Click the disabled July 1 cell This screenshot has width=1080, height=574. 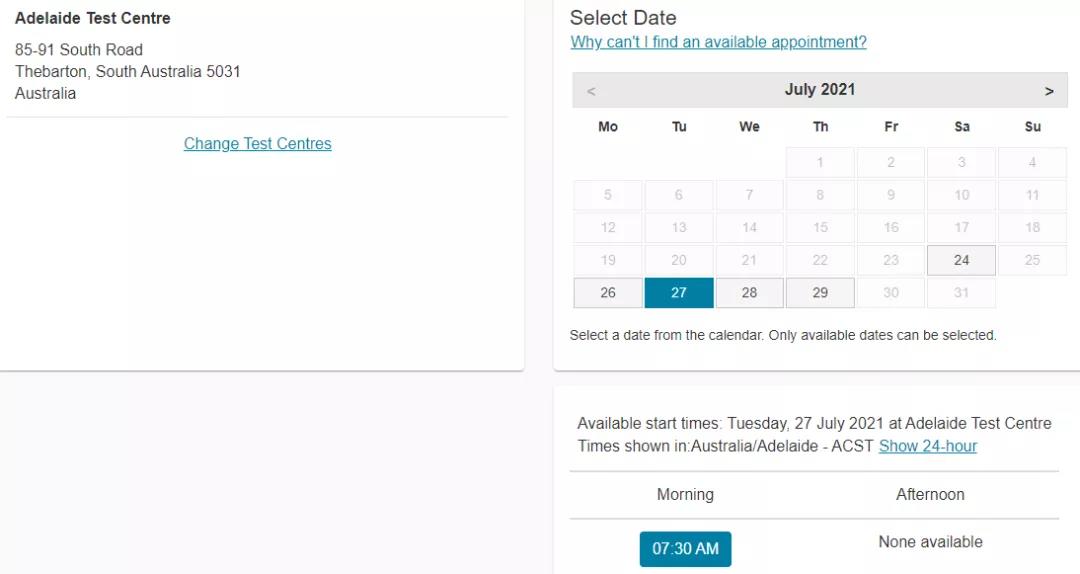point(820,162)
